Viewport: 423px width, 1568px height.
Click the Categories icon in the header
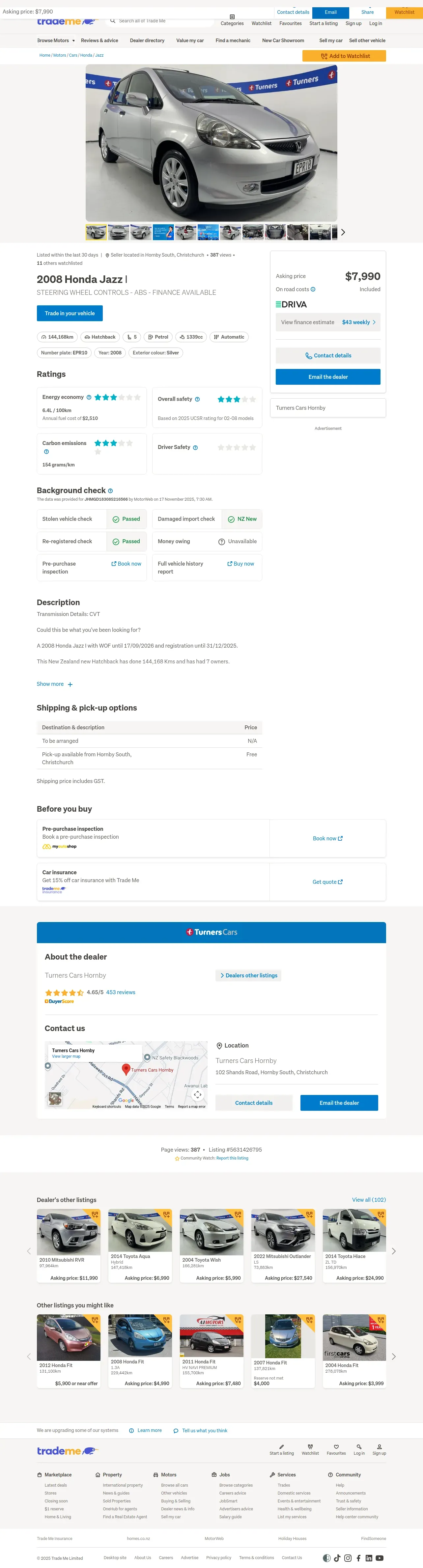point(232,17)
